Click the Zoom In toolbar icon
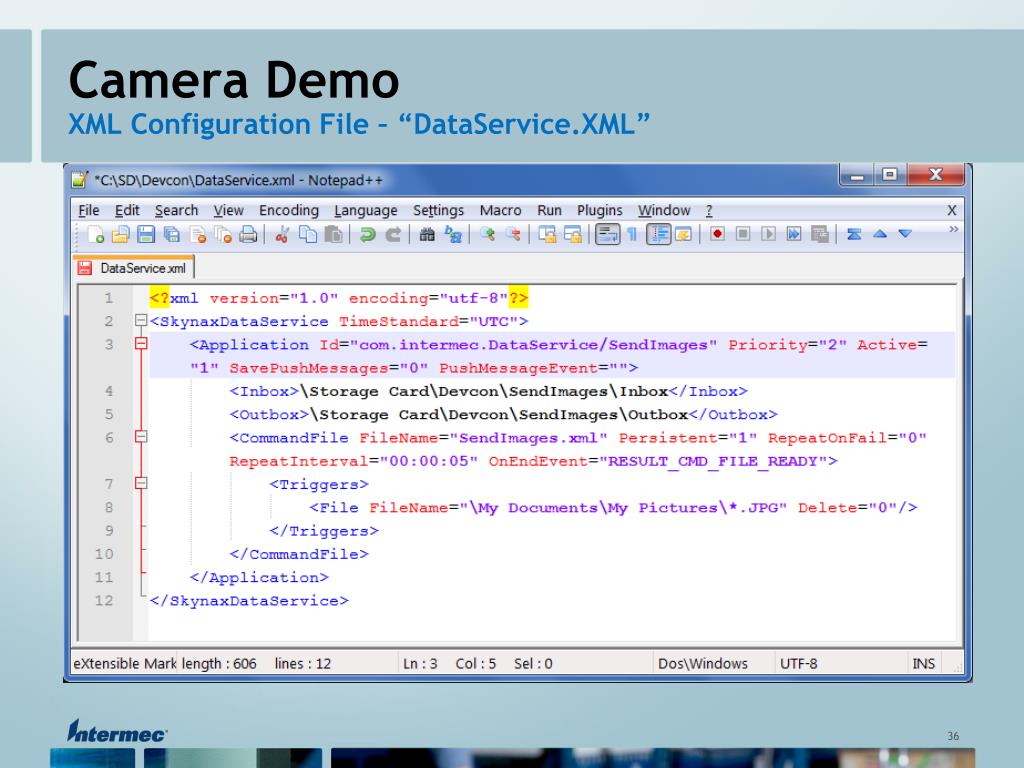Viewport: 1024px width, 768px height. coord(487,234)
